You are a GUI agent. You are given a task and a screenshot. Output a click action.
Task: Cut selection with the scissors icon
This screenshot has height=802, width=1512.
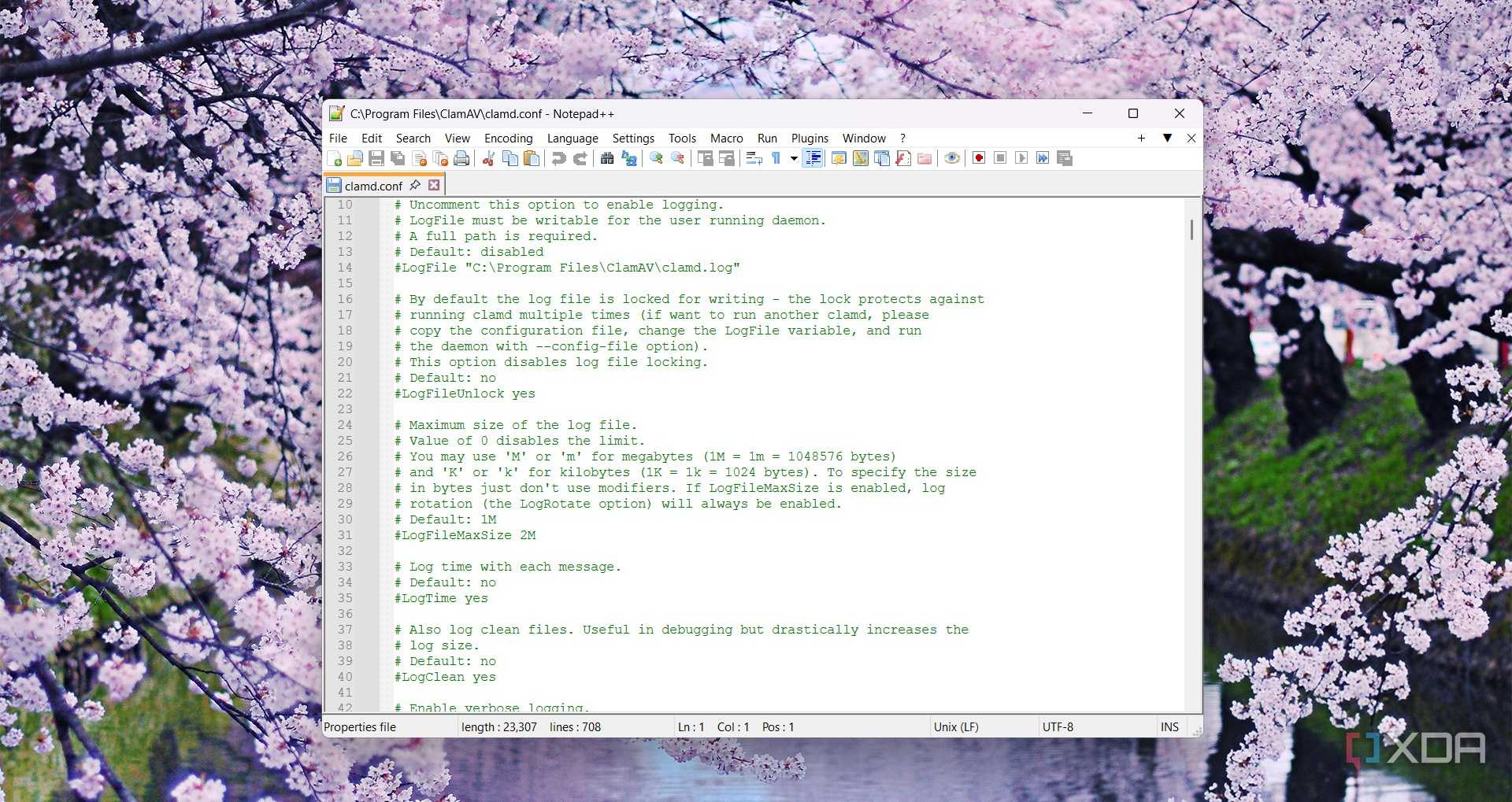(488, 159)
